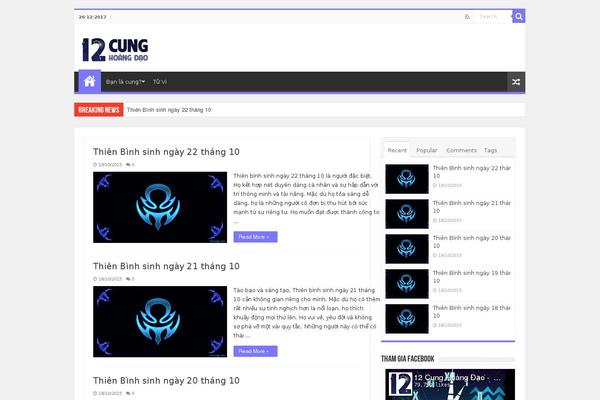Open article title 'Thiên Bình sinh ngày 22 tháng 10'

pyautogui.click(x=166, y=152)
